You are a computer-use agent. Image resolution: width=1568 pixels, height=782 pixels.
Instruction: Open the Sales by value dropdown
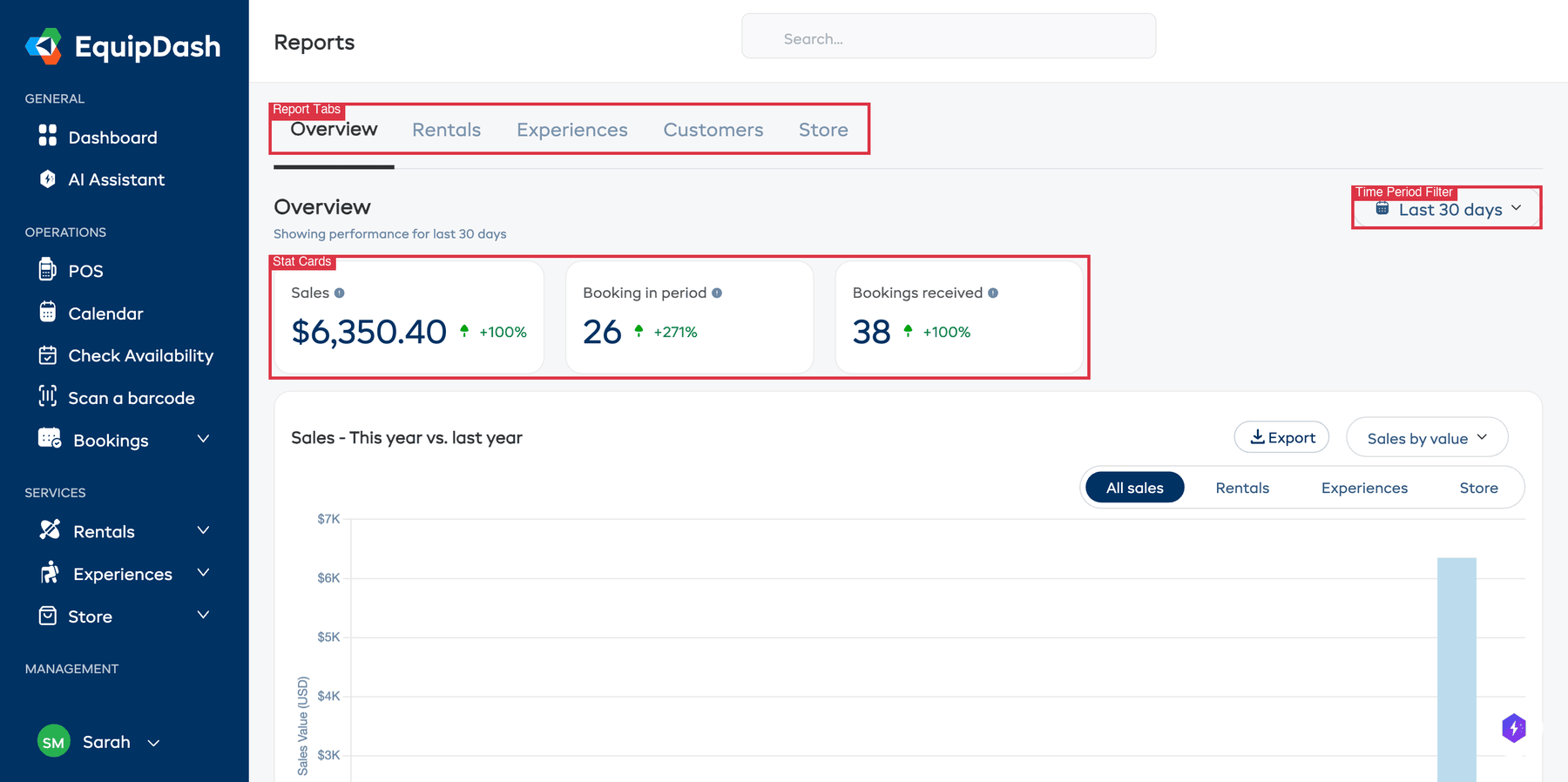click(1426, 438)
